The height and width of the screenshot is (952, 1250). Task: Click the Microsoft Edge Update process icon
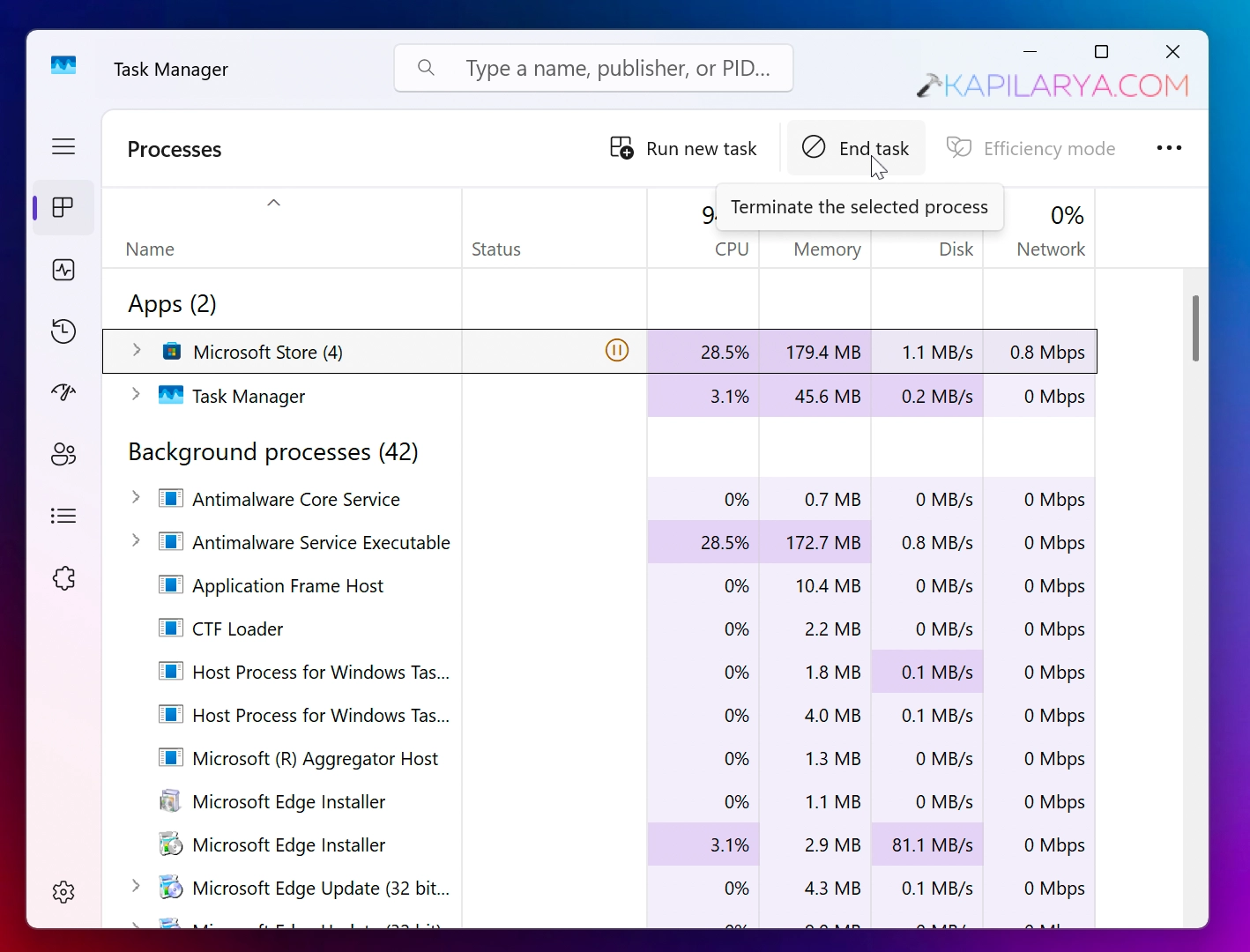[x=171, y=887]
